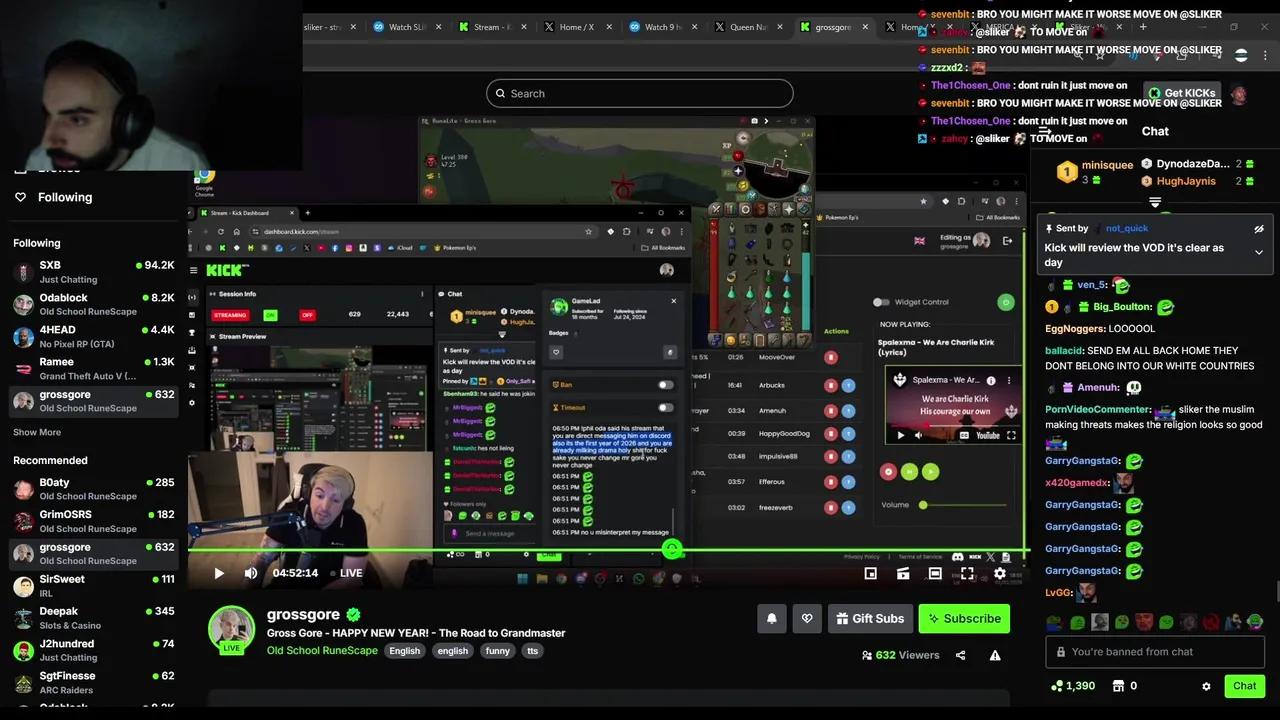Subscribe to grossgore's channel
The image size is (1280, 720).
point(964,619)
